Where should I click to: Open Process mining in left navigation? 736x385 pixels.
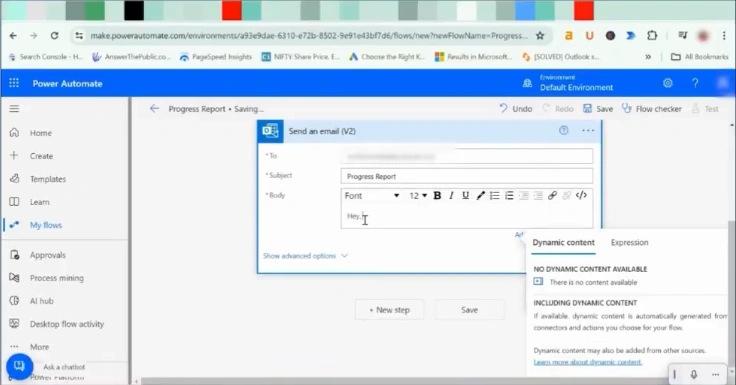57,278
